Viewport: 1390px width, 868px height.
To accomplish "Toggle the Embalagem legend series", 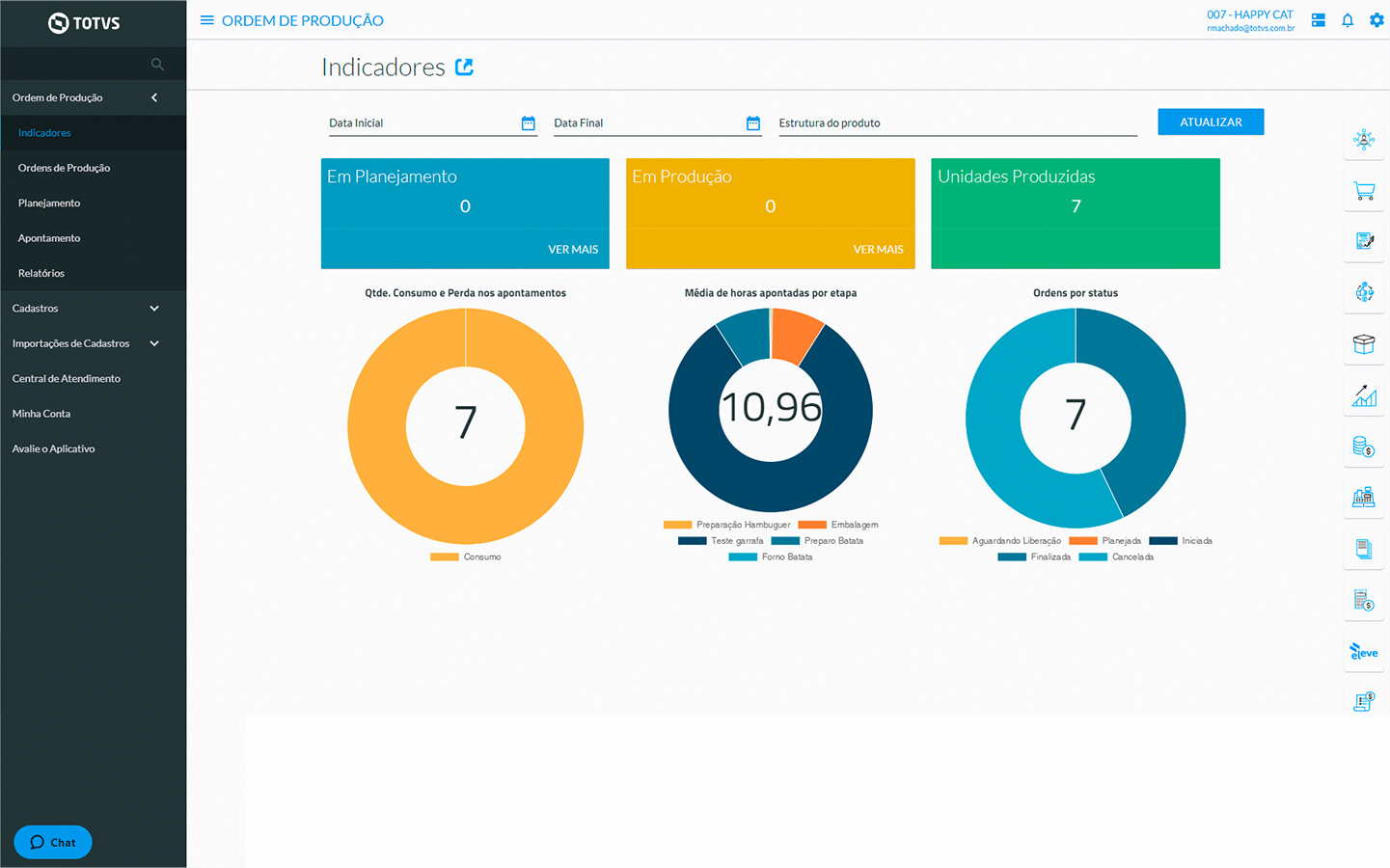I will pos(838,525).
